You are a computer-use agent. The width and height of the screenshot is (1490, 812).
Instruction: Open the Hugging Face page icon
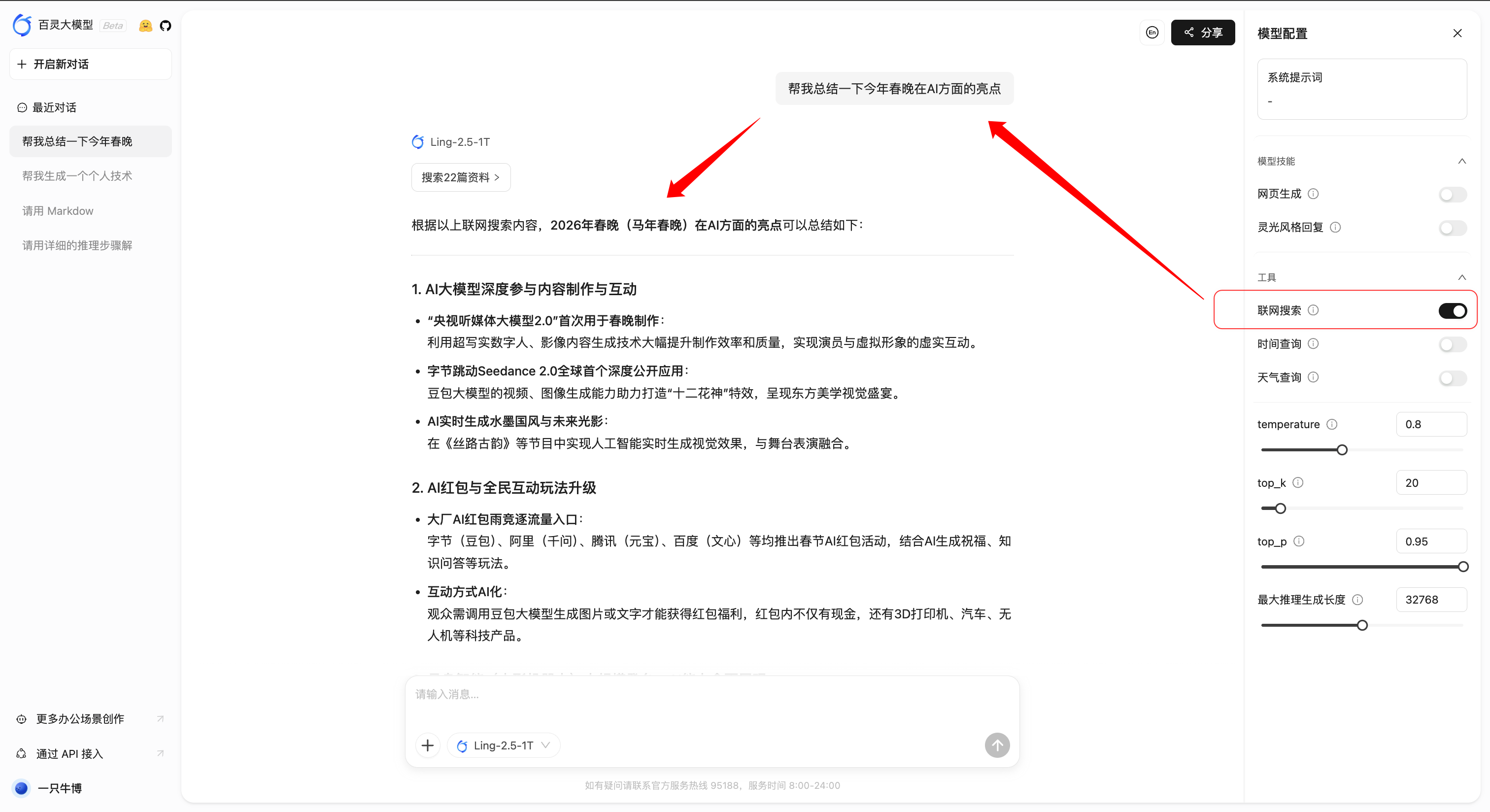click(145, 26)
